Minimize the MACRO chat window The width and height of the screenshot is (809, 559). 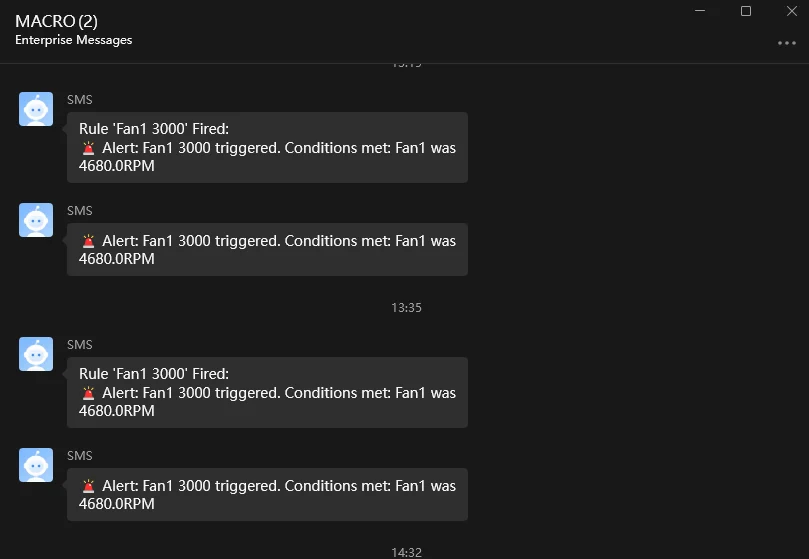point(700,11)
